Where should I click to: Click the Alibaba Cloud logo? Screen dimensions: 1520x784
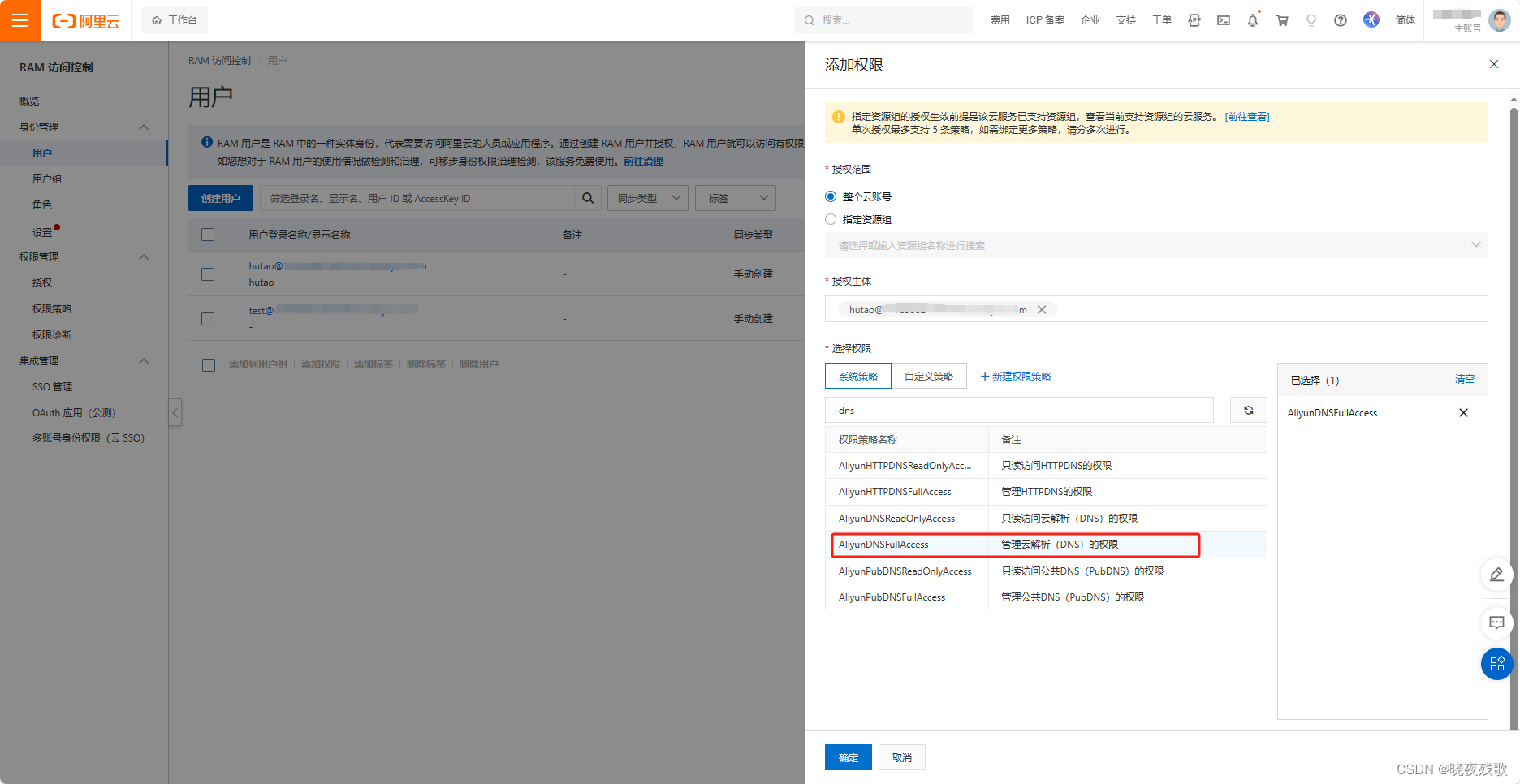85,21
